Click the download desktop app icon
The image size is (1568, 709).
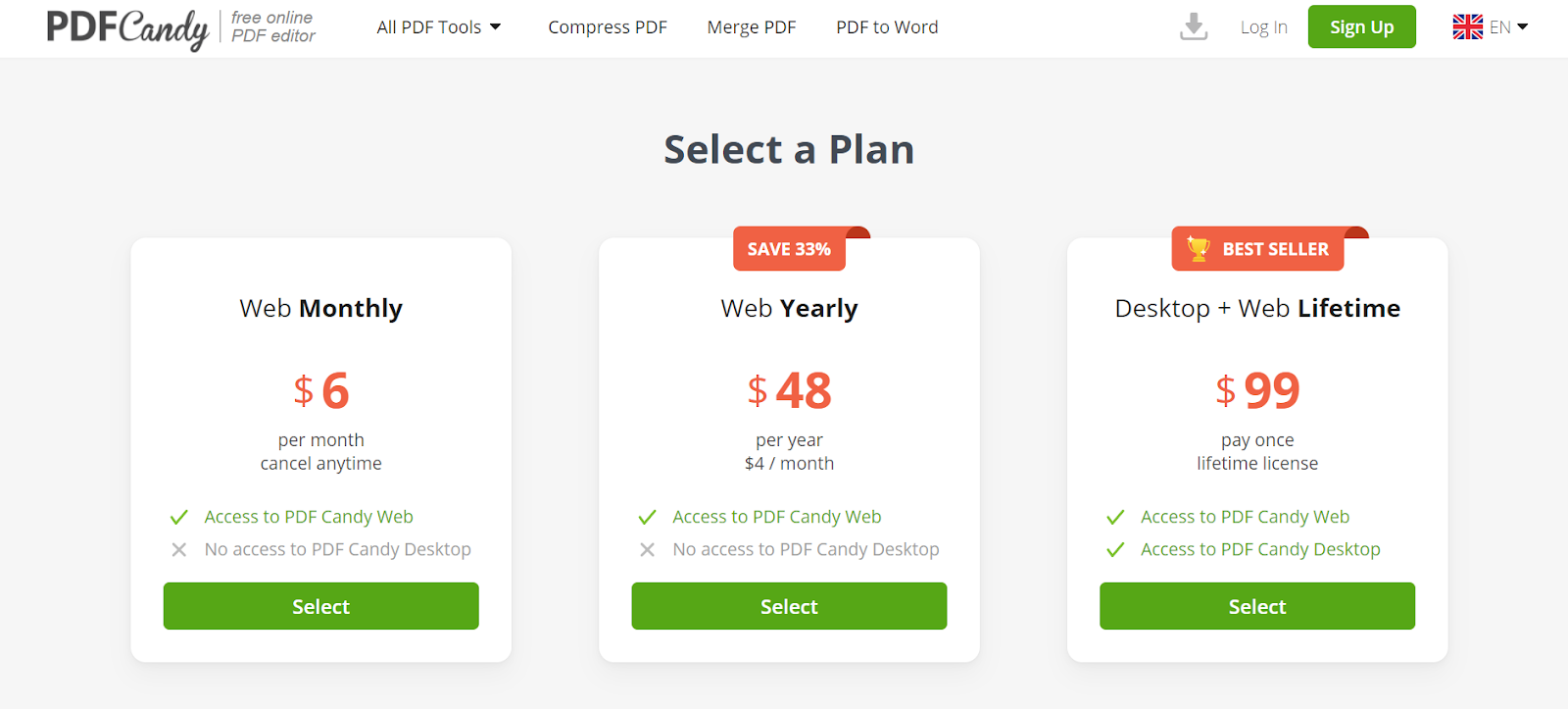coord(1193,26)
